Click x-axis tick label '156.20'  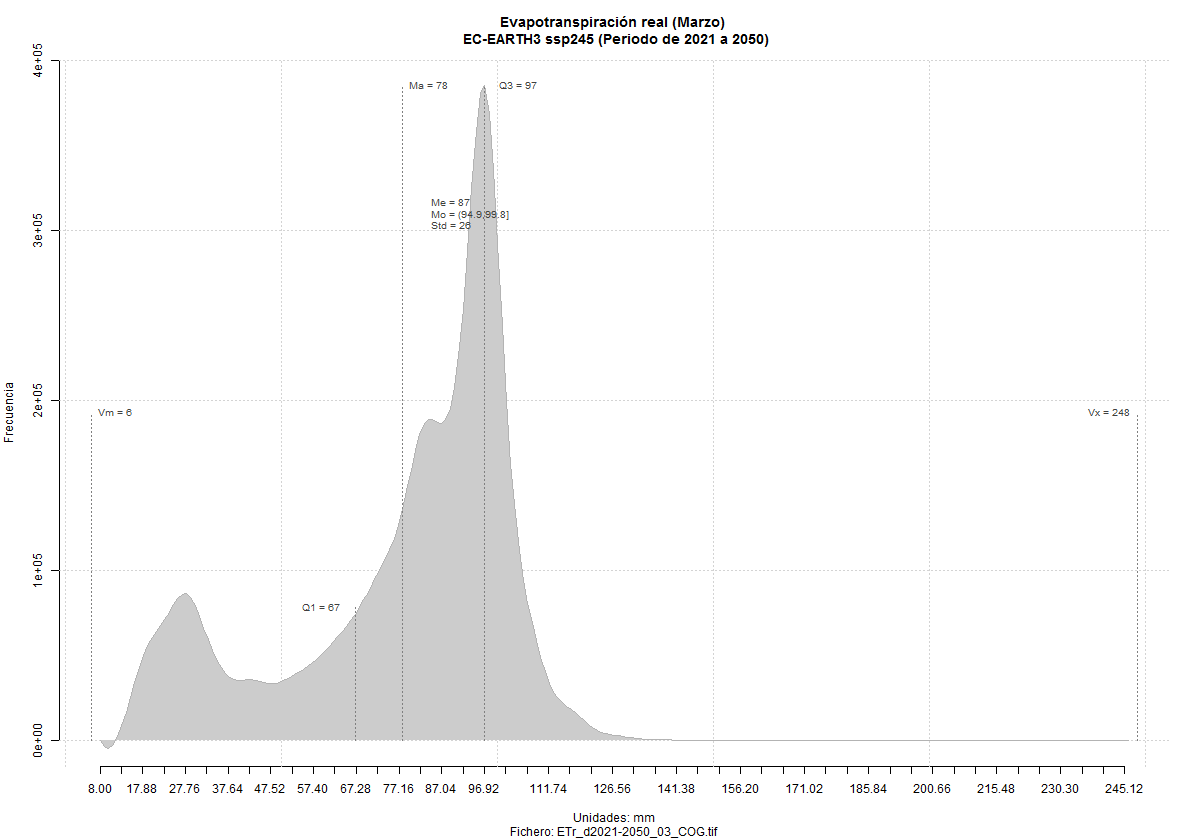pos(740,789)
